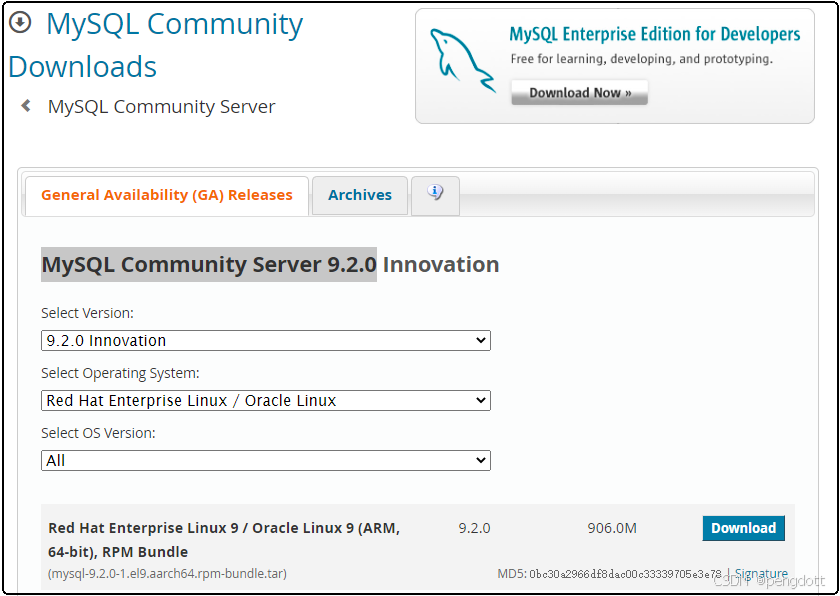Click the back chevron before MySQL Community Server
The width and height of the screenshot is (840, 596).
tap(25, 106)
